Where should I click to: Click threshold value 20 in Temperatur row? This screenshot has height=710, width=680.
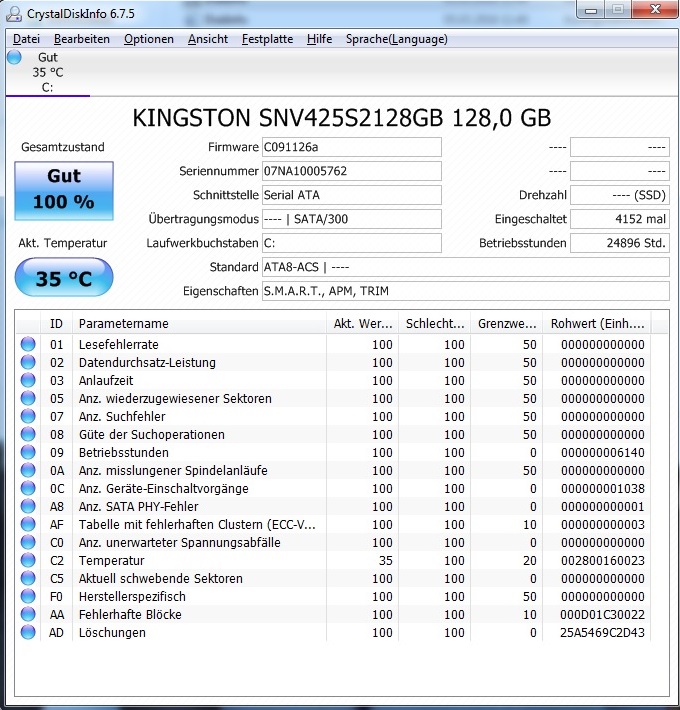pyautogui.click(x=530, y=561)
